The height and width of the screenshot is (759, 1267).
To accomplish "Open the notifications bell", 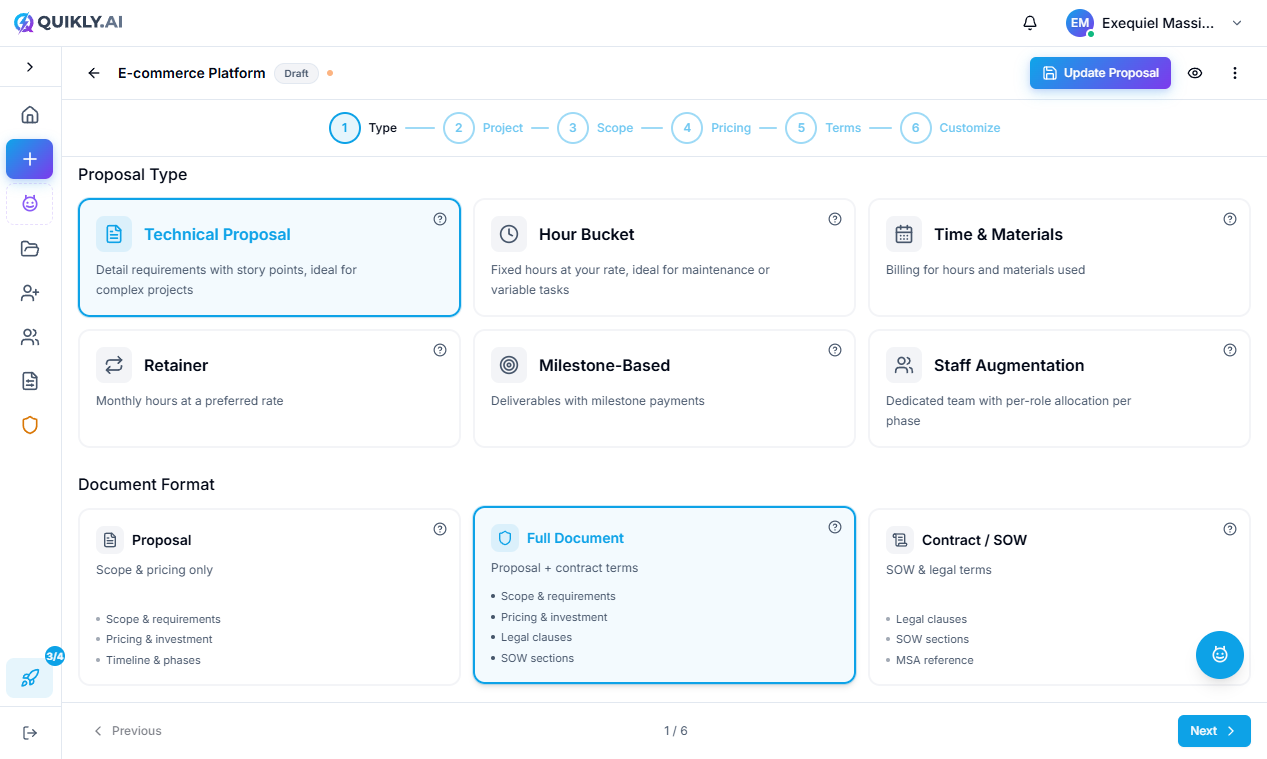I will click(1030, 23).
